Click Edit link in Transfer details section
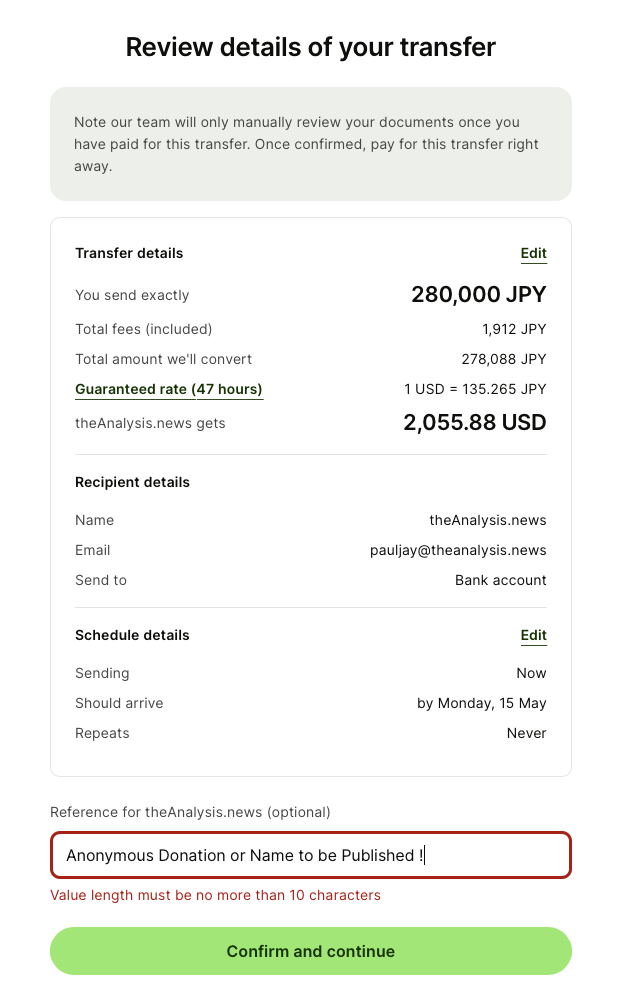This screenshot has width=619, height=986. click(533, 254)
